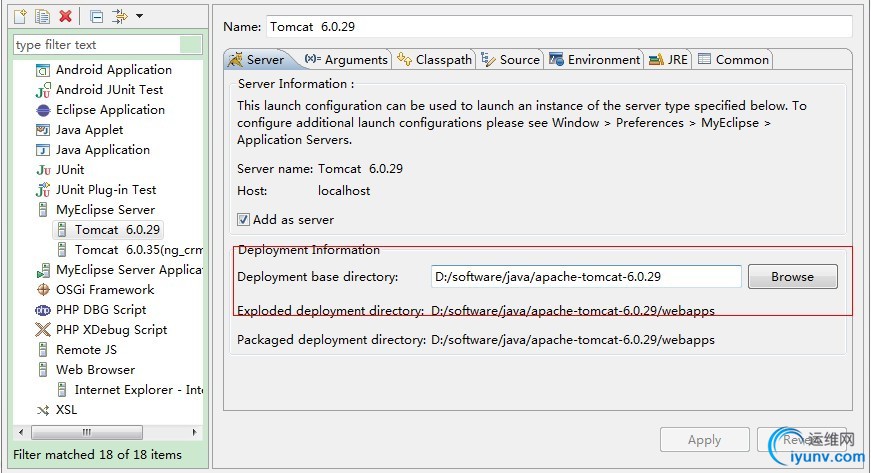
Task: Open the filter dropdown arrow in toolbar
Action: point(139,16)
